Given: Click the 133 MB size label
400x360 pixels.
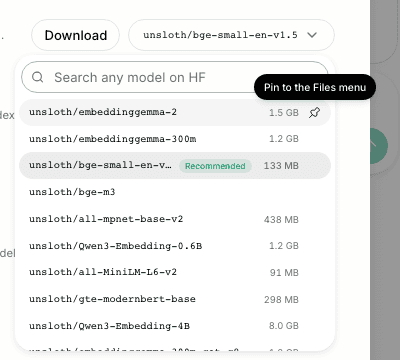Looking at the screenshot, I should [281, 166].
